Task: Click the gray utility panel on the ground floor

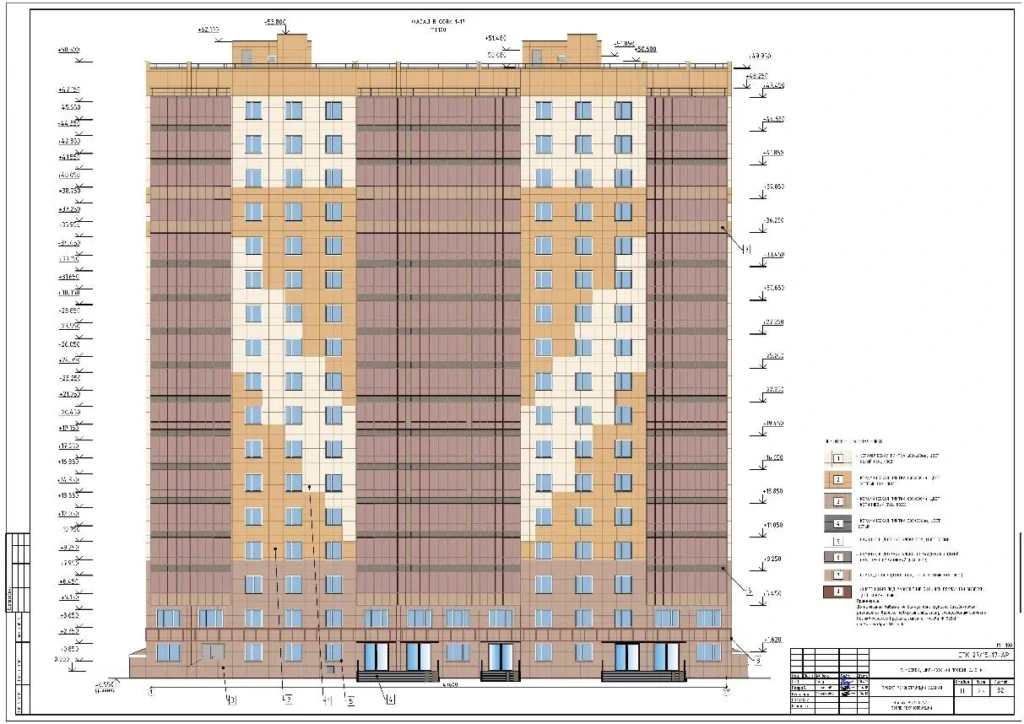Action: click(x=213, y=651)
